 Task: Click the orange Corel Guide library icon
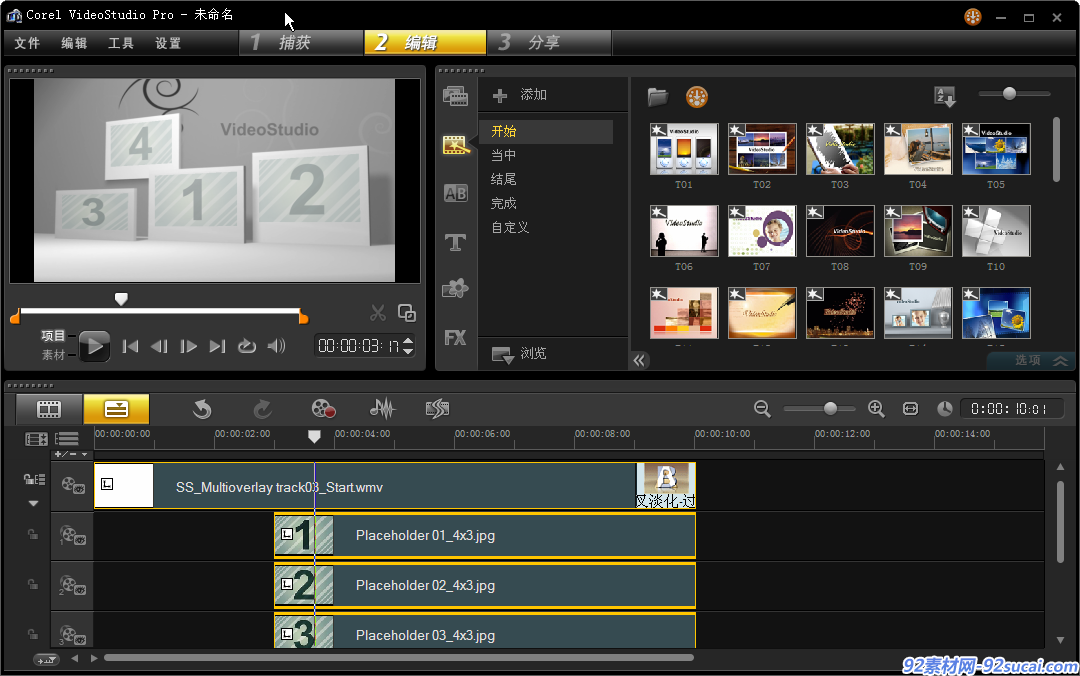[697, 97]
